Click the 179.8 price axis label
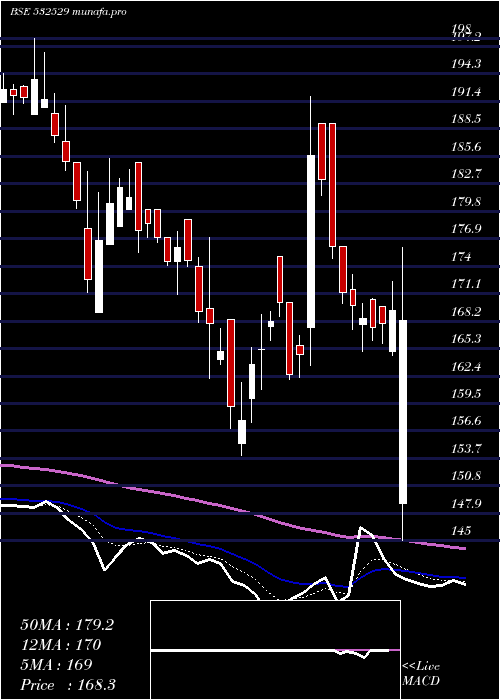Screen dimensions: 500x700 click(x=466, y=202)
